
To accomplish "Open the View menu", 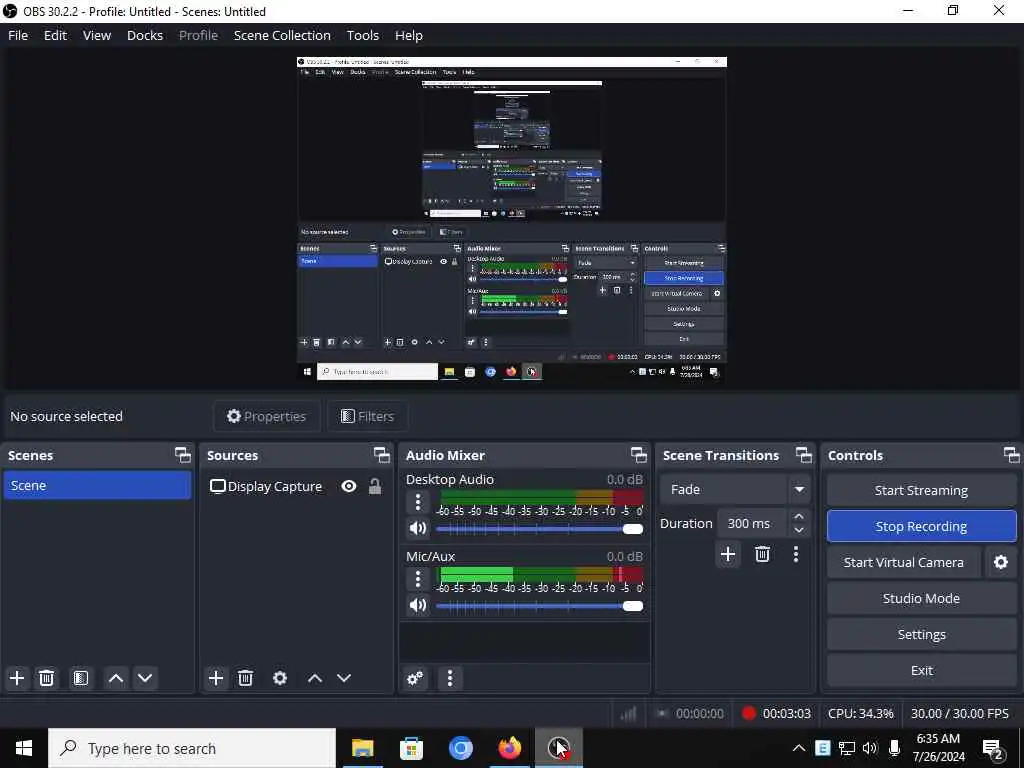I will [97, 35].
